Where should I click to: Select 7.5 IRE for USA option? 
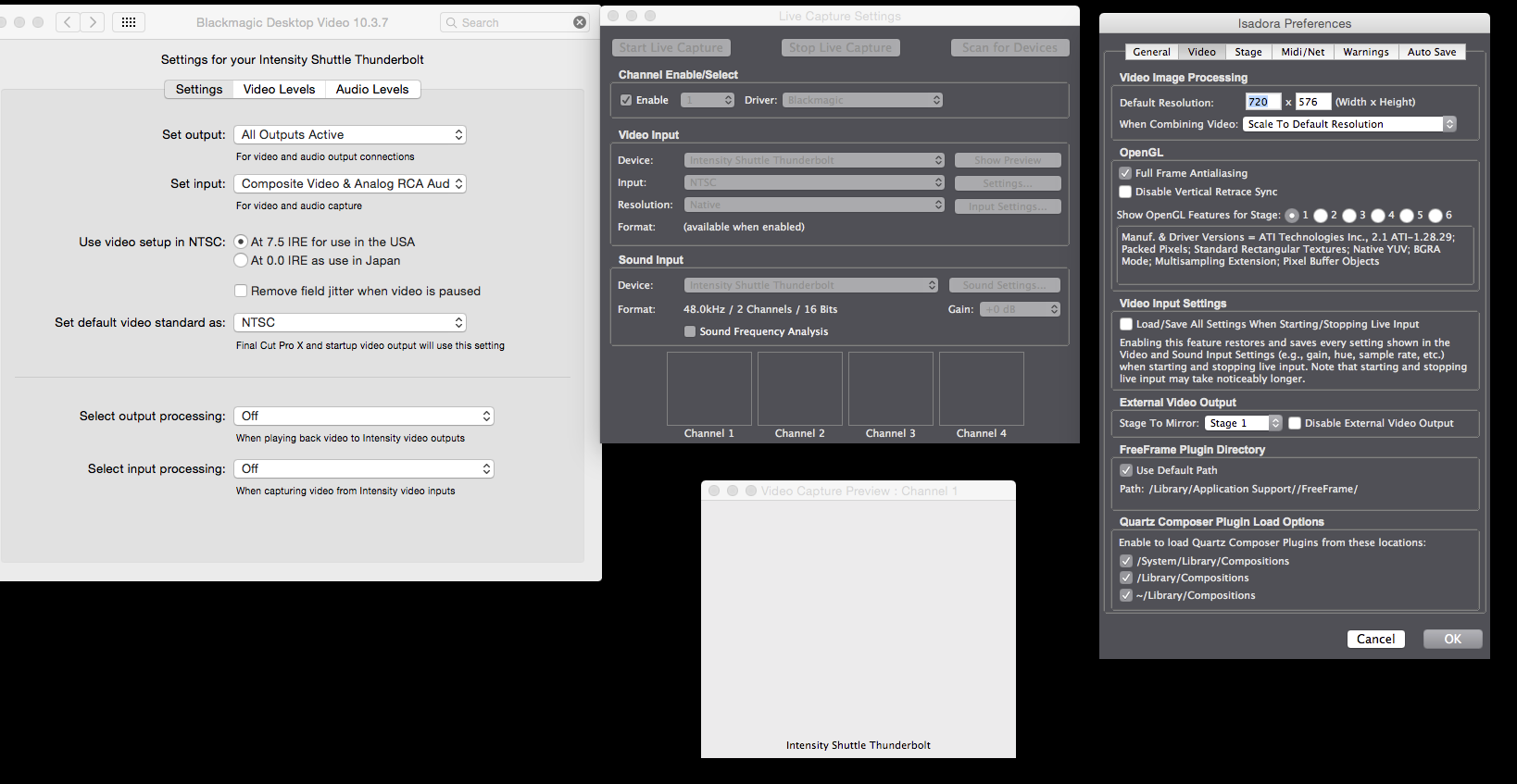tap(241, 242)
